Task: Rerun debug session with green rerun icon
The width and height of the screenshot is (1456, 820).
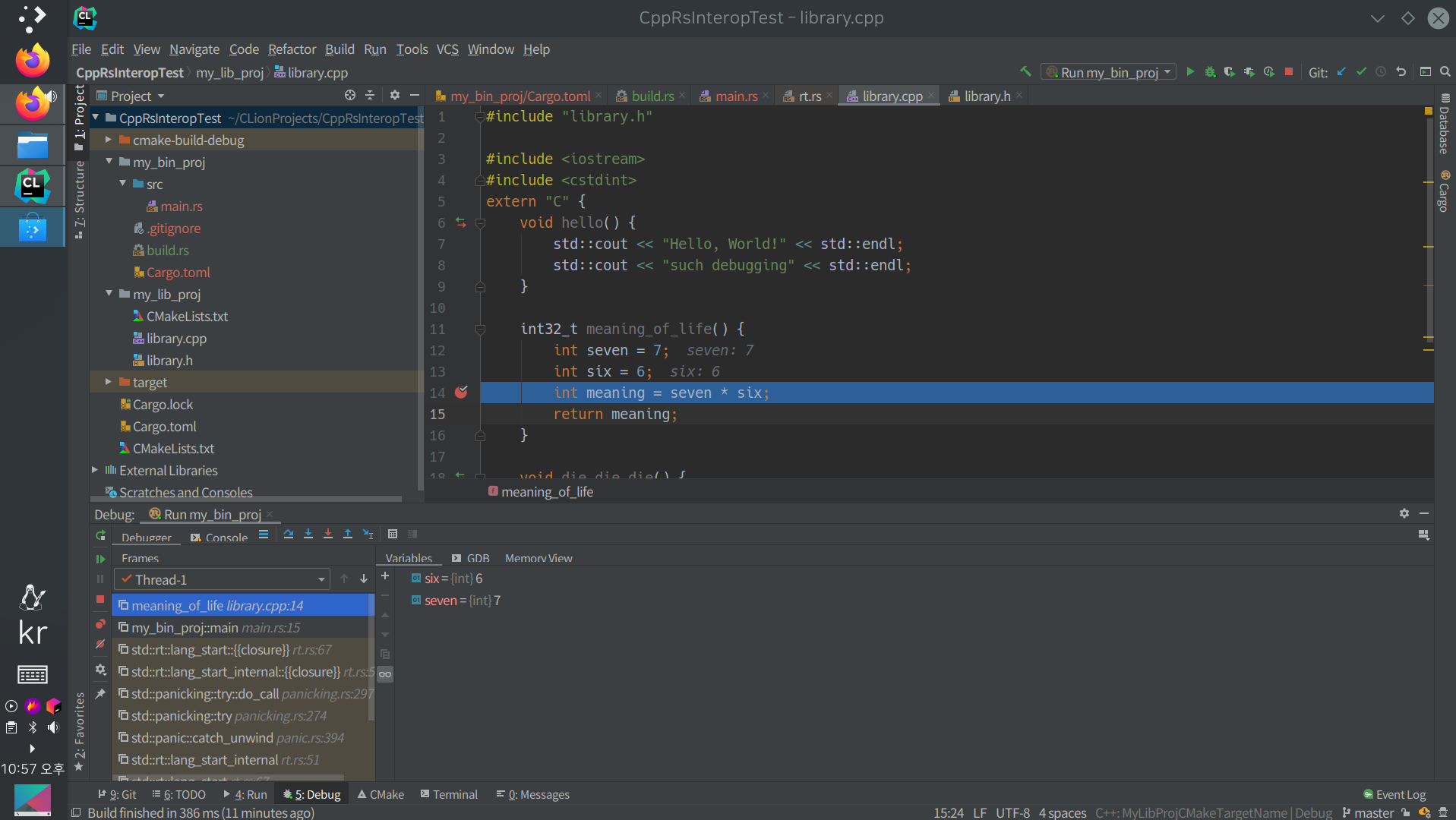Action: click(x=100, y=535)
